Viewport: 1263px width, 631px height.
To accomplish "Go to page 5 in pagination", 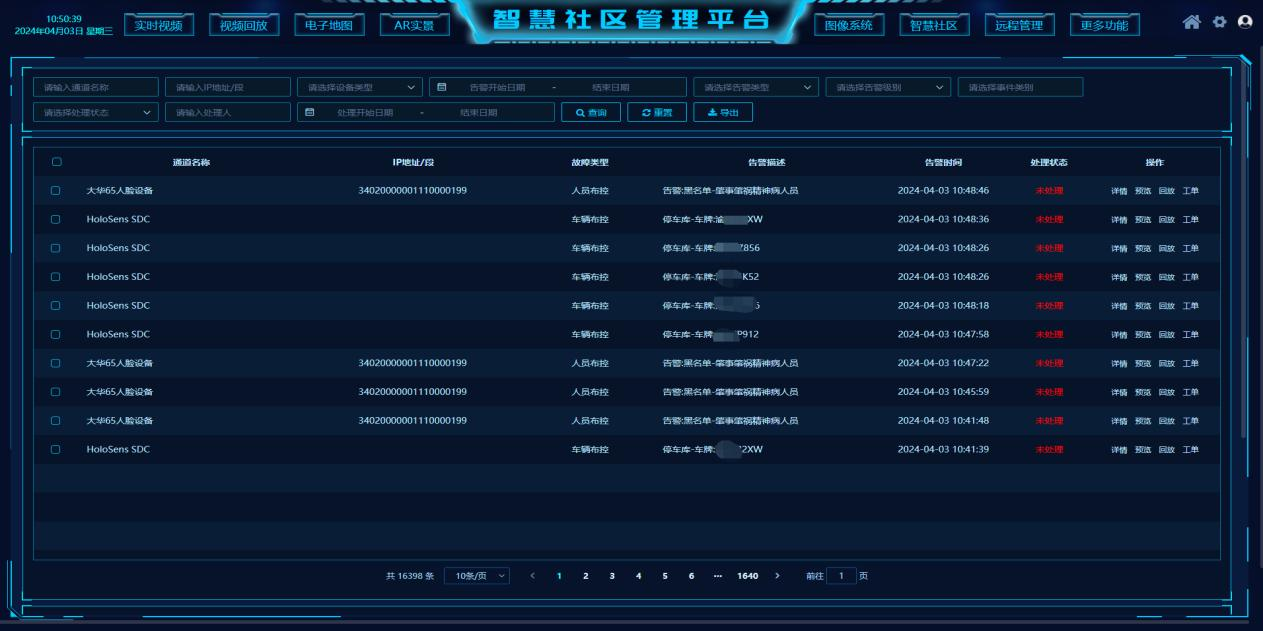I will click(664, 576).
